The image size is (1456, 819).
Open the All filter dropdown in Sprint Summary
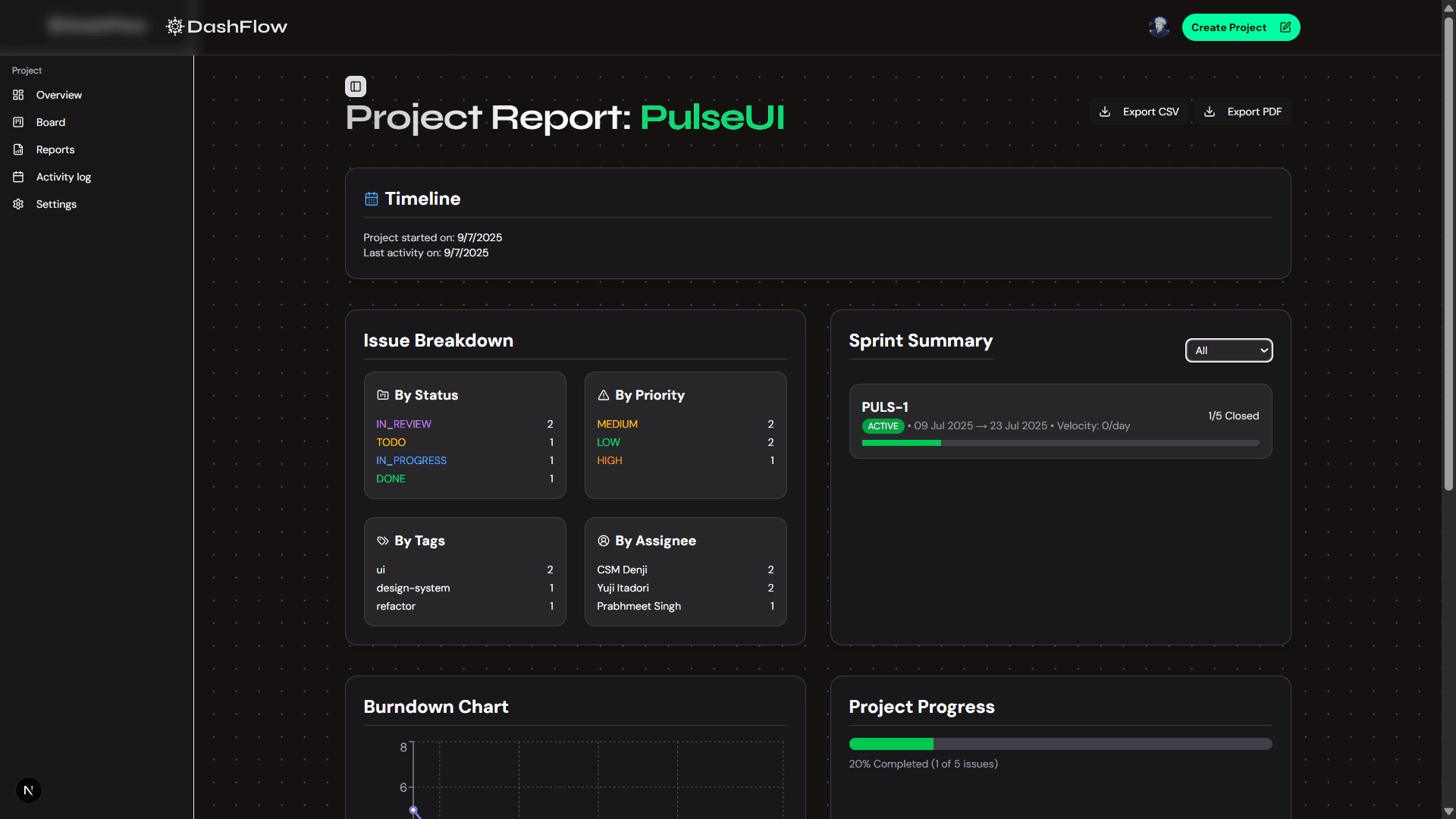point(1228,350)
